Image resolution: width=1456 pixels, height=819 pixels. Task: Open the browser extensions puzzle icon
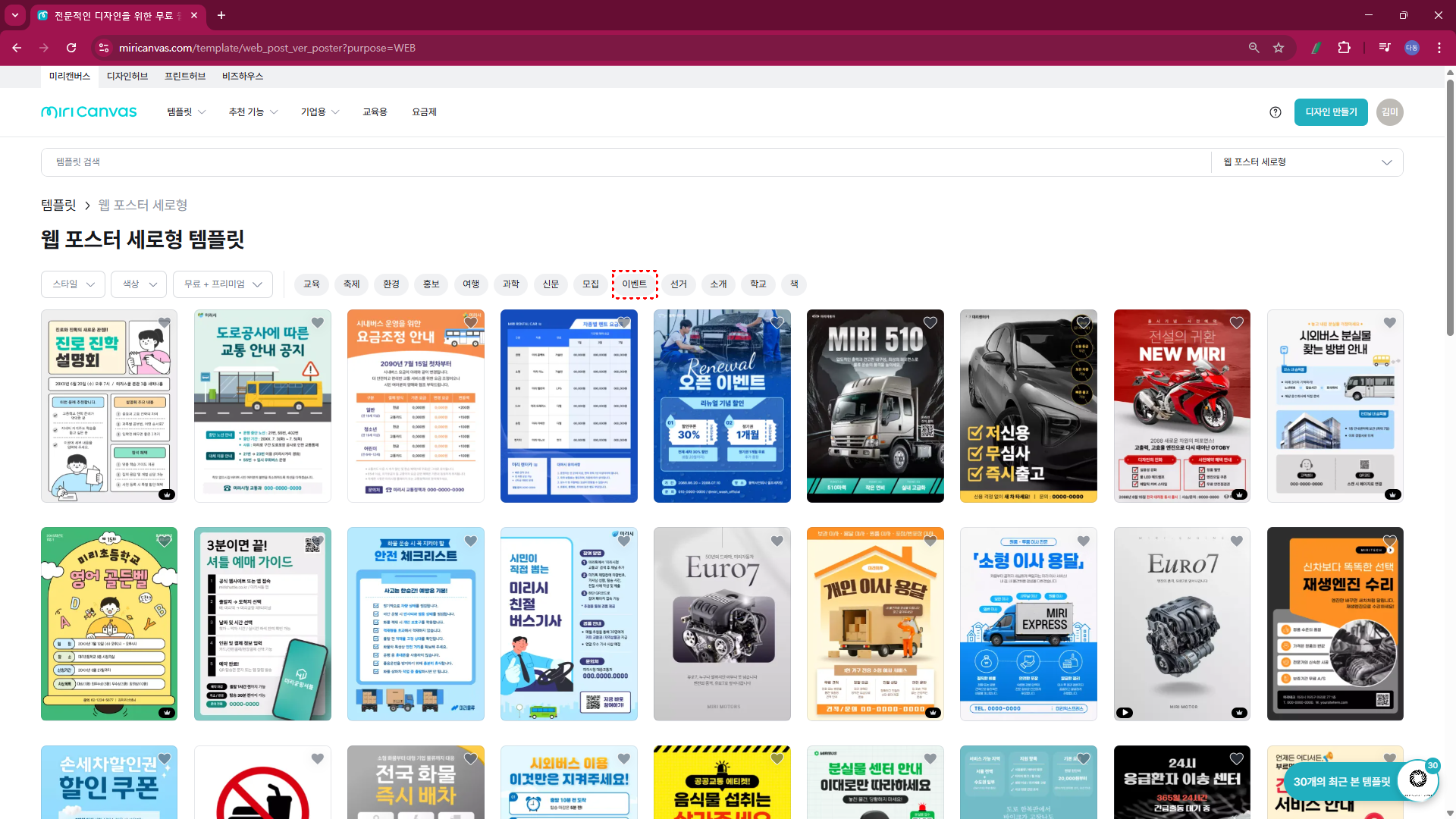click(x=1344, y=48)
